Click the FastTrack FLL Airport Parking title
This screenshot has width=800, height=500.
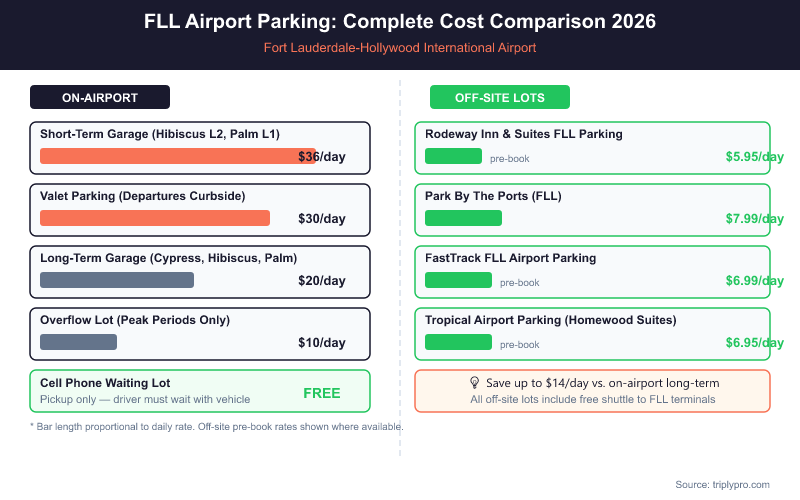(x=510, y=258)
